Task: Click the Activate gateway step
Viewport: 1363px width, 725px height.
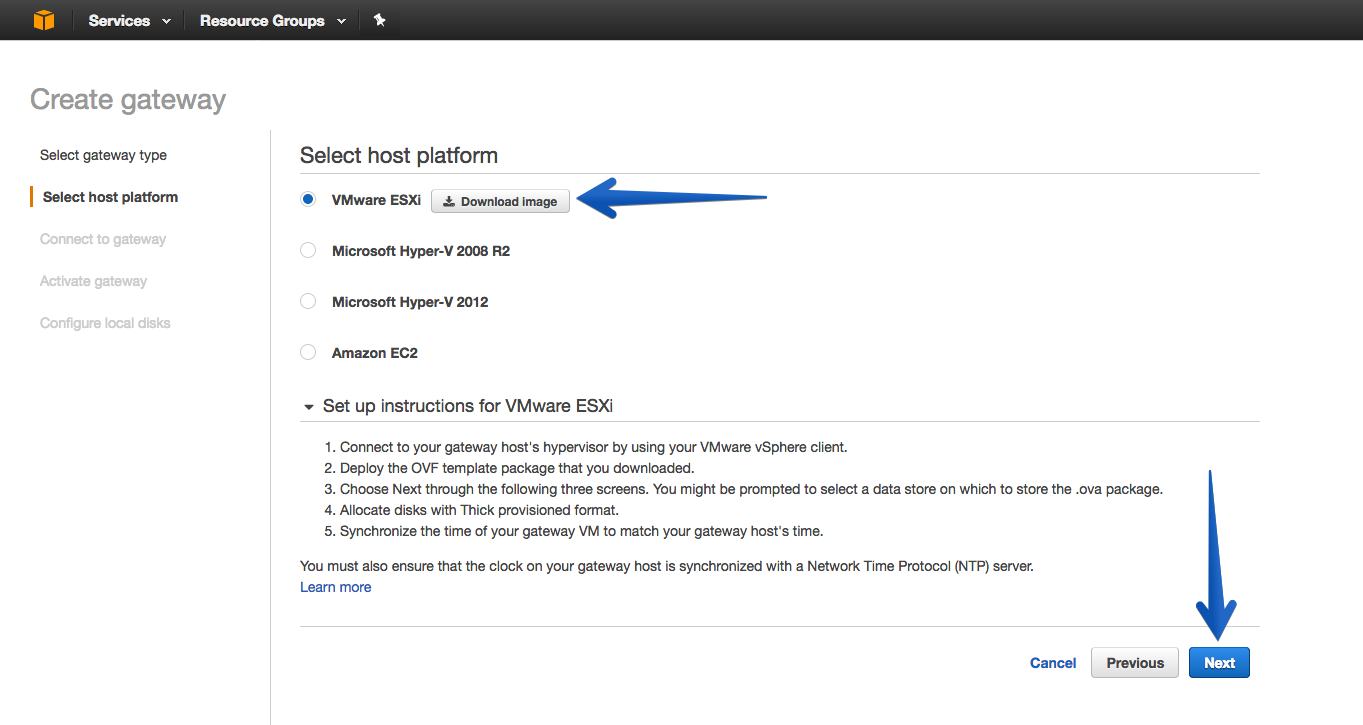Action: point(93,281)
